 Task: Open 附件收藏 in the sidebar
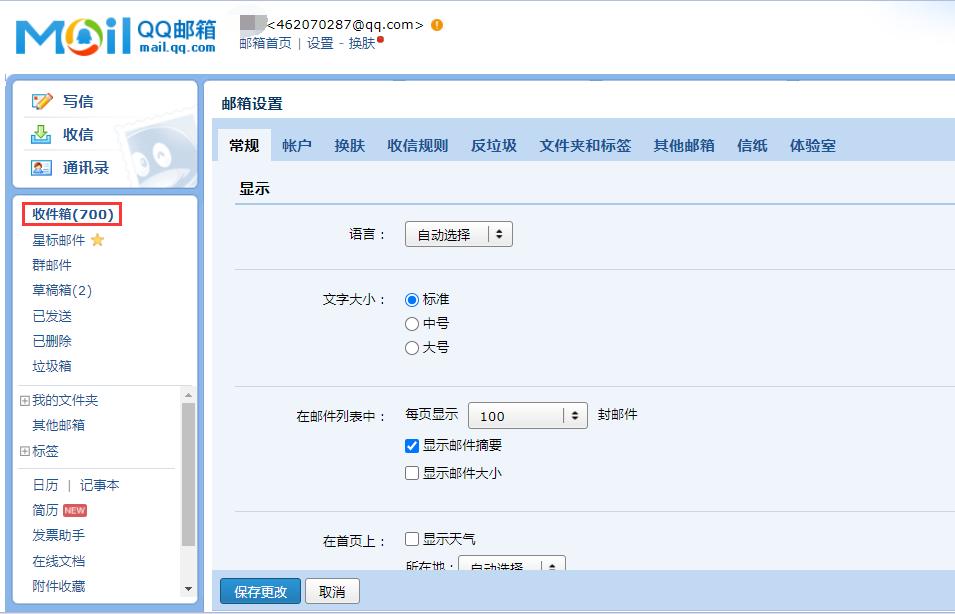pos(57,587)
